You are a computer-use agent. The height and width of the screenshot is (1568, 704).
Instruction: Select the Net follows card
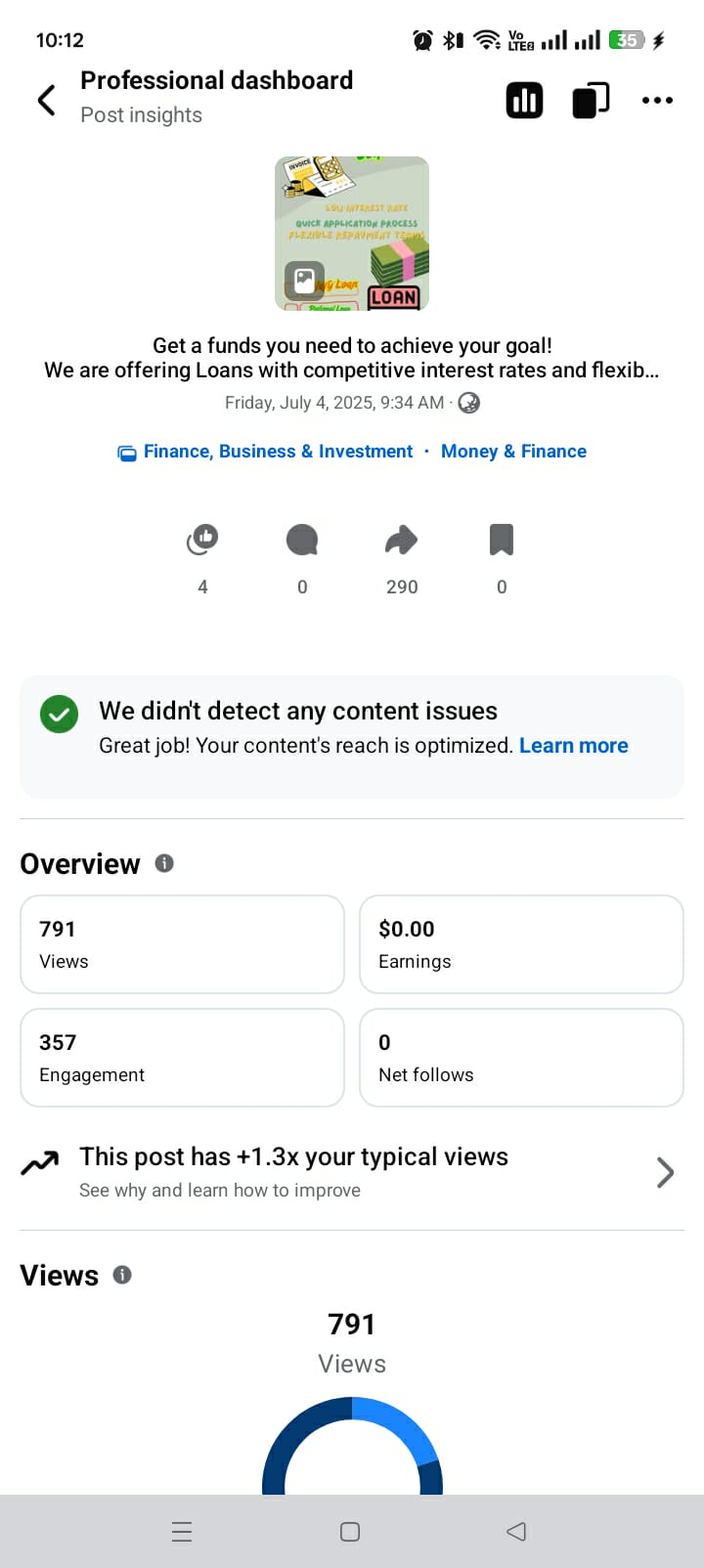click(521, 1058)
